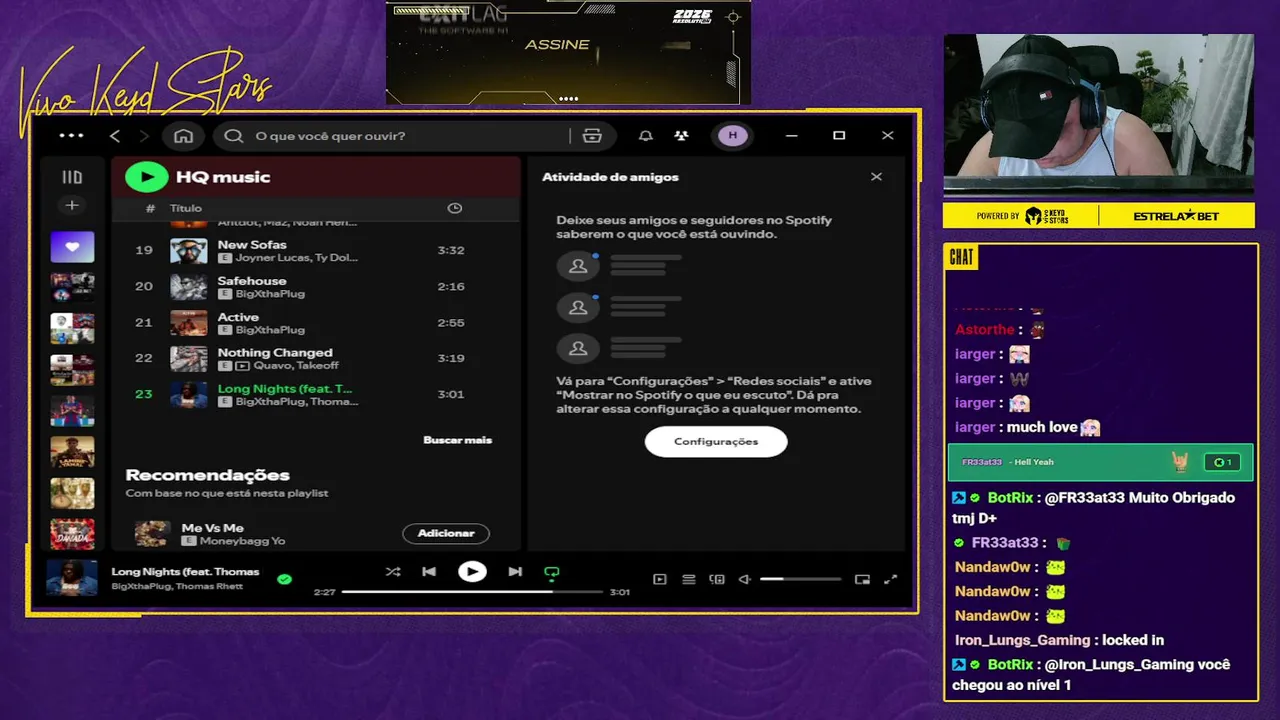The image size is (1280, 720).
Task: Enter fullscreen with the expand icon
Action: pos(891,579)
